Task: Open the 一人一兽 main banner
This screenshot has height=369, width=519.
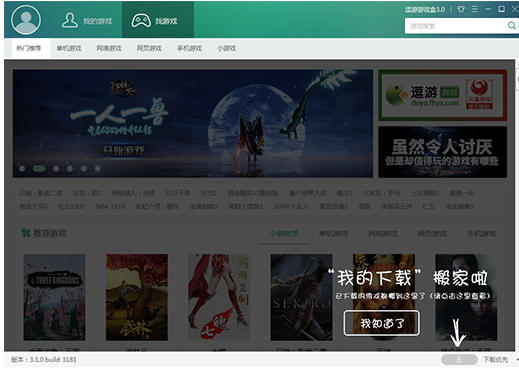Action: pos(193,123)
